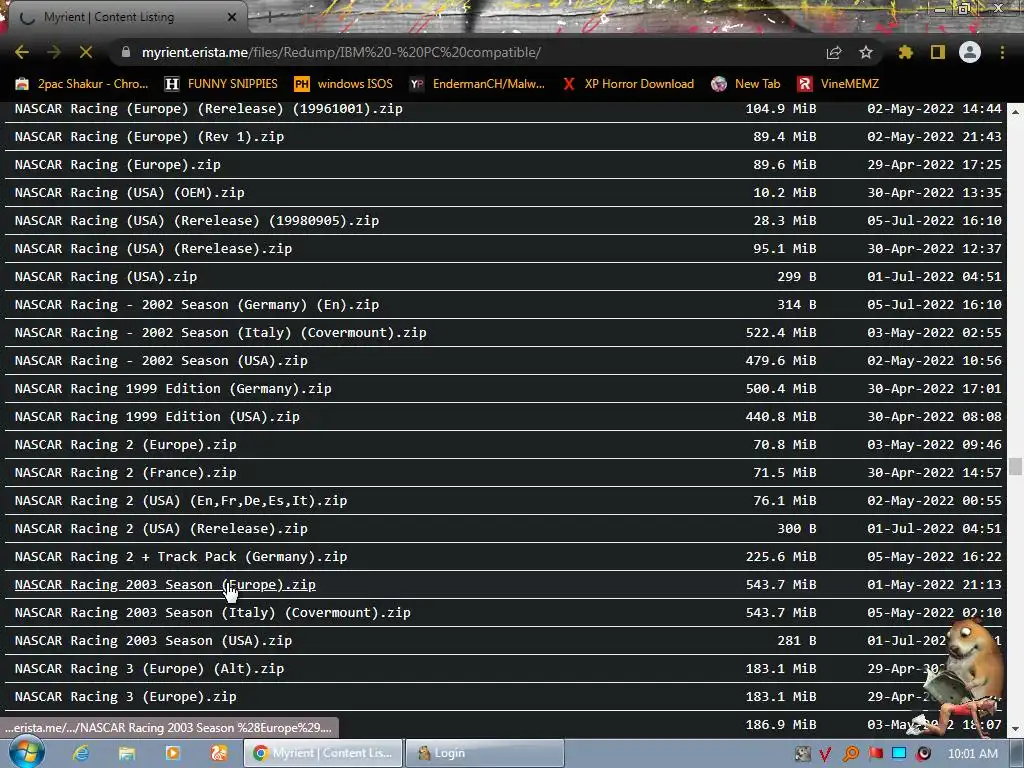1024x768 pixels.
Task: Click the Myrient Chrome taskbar button
Action: coord(323,753)
